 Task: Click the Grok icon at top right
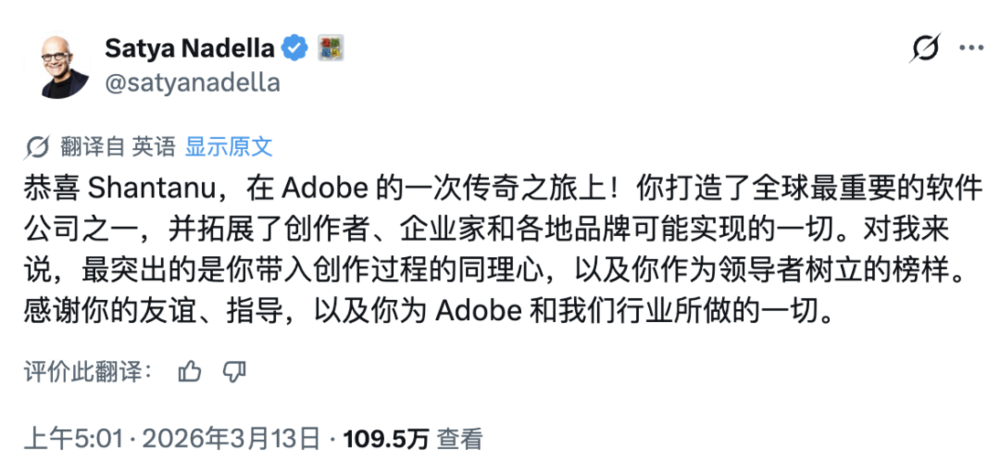(925, 48)
